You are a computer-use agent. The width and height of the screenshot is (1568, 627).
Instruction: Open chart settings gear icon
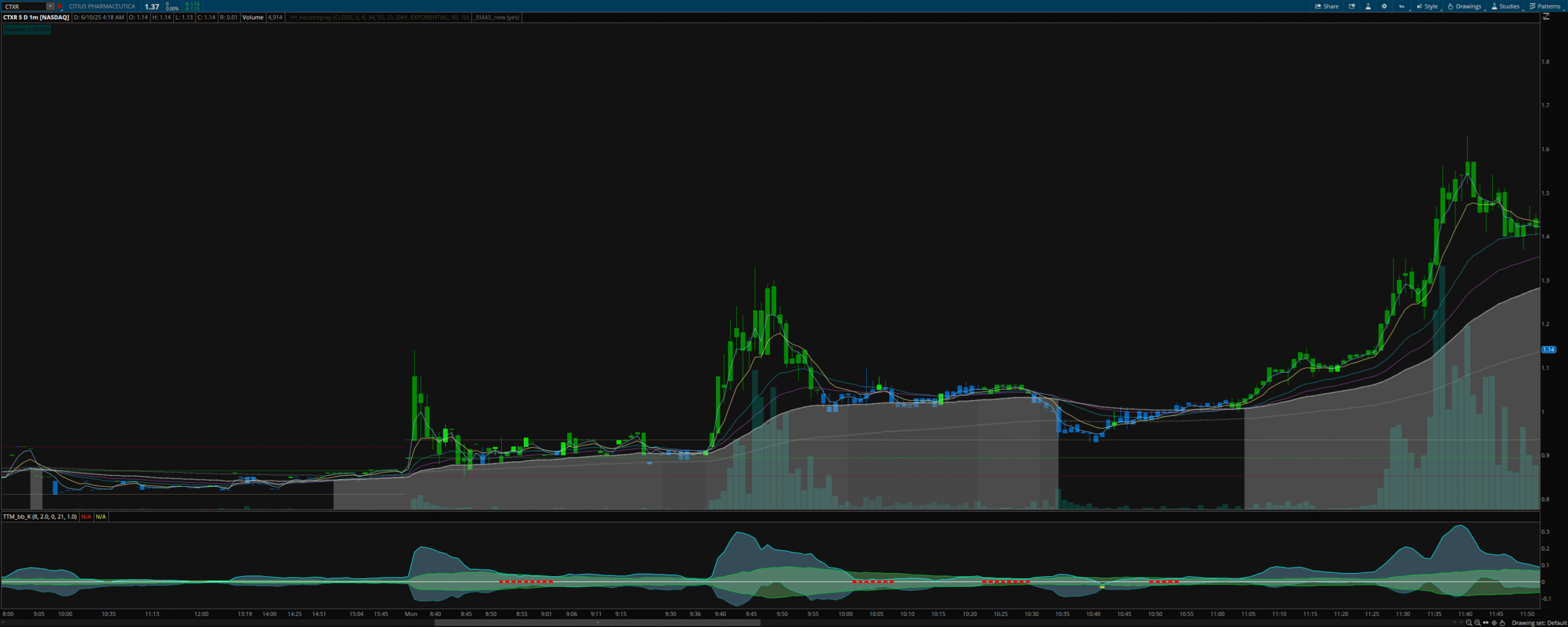(1384, 6)
